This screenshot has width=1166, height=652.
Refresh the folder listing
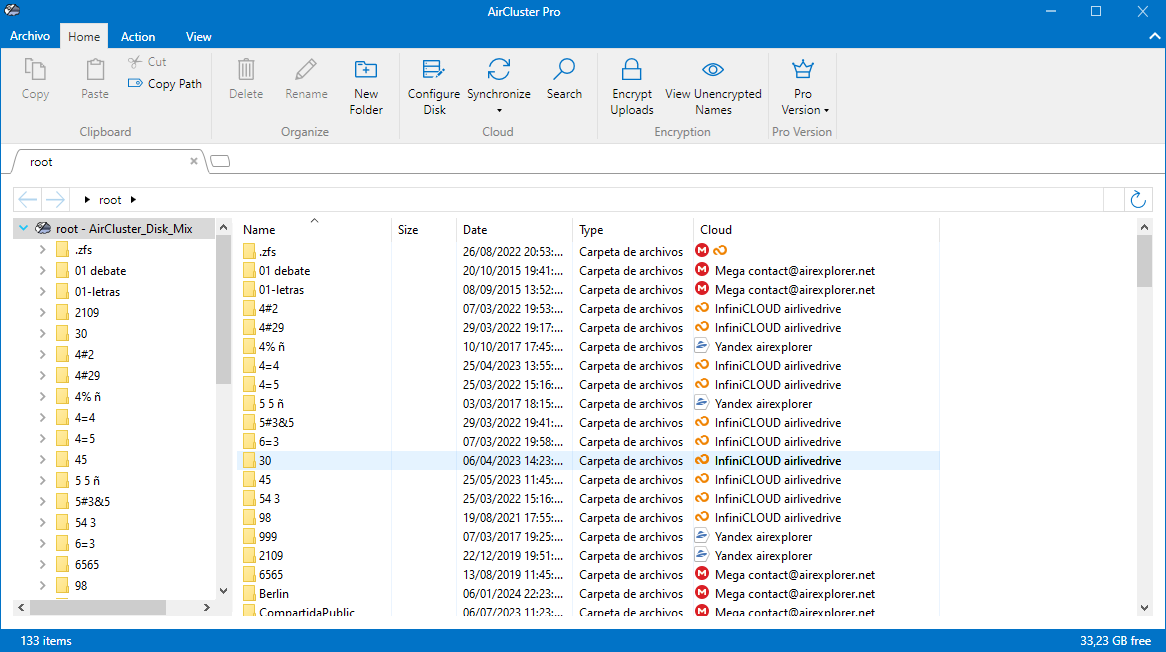click(1137, 199)
